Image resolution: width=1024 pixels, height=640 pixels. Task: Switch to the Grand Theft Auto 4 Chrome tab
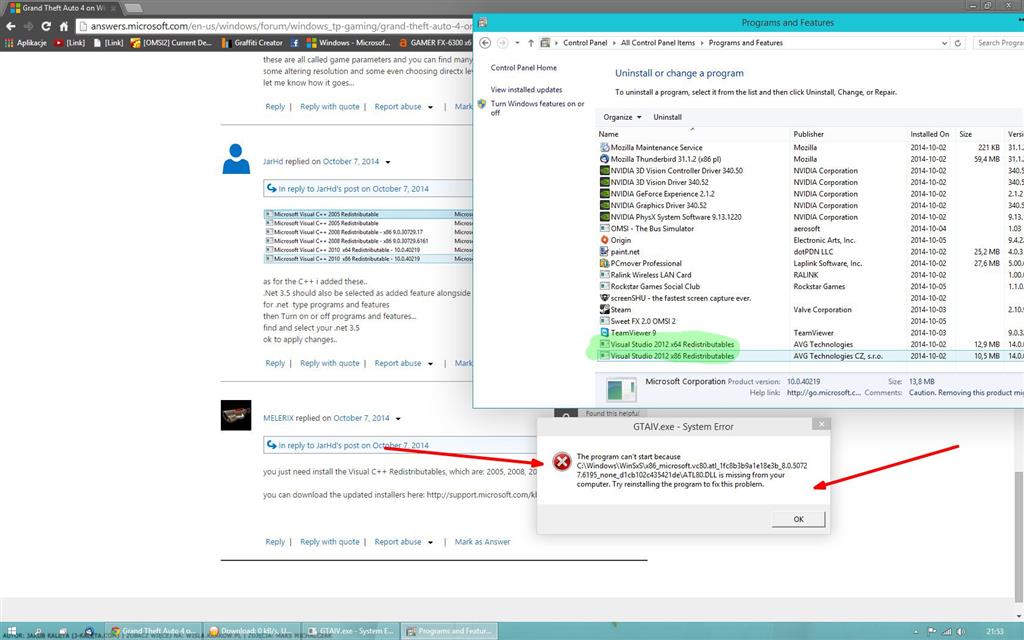(x=62, y=8)
